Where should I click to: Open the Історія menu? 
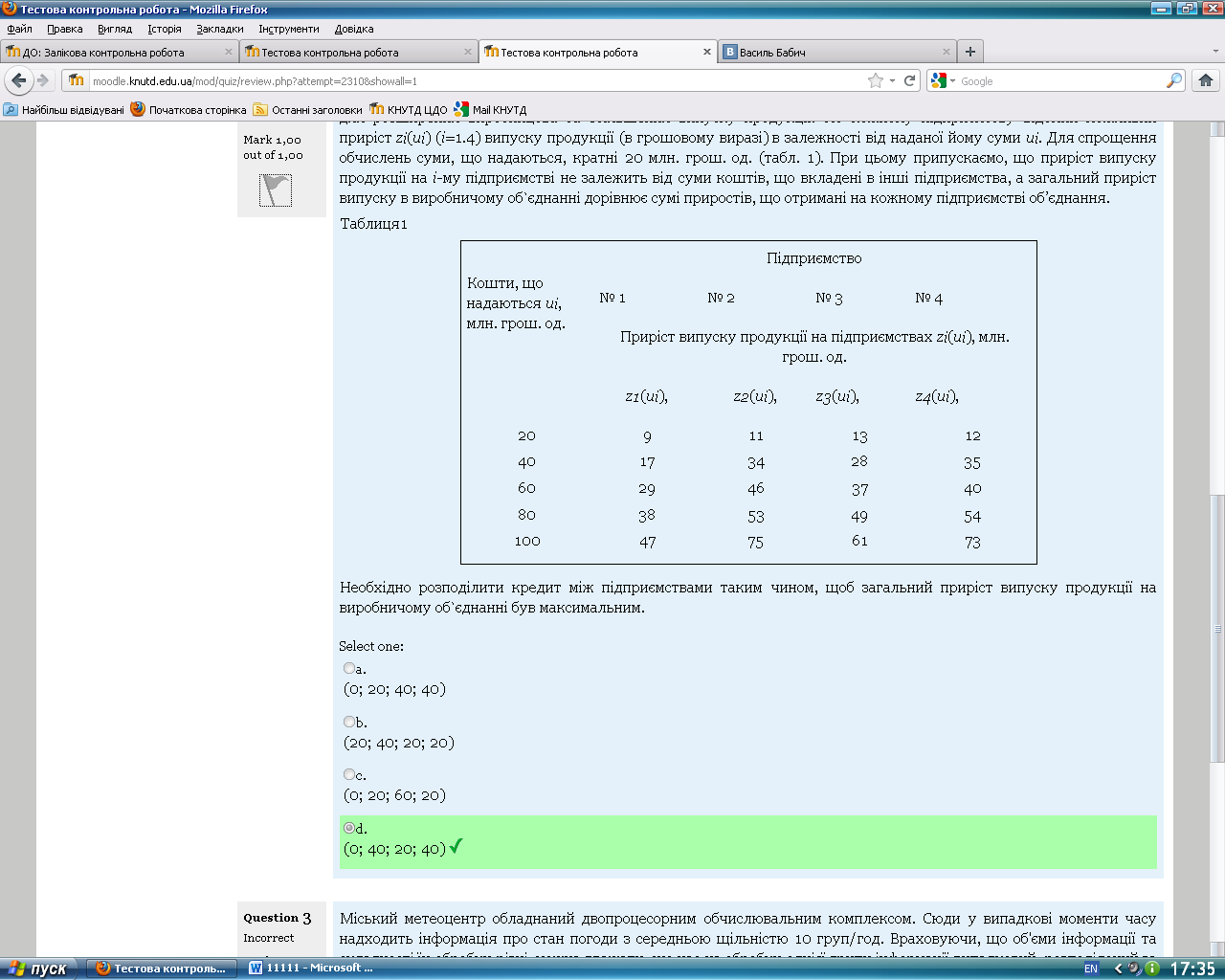pyautogui.click(x=165, y=29)
